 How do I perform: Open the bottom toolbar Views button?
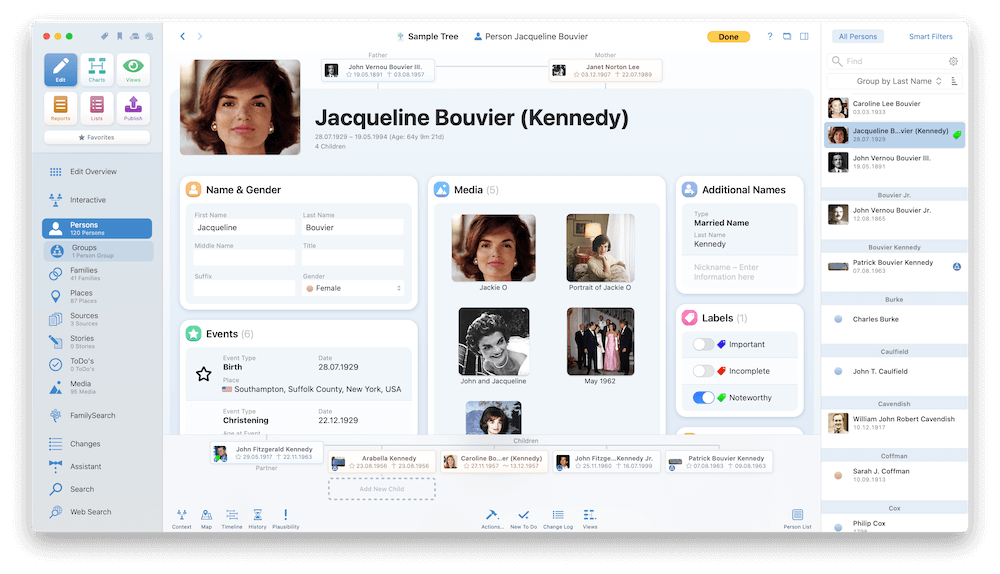tap(590, 519)
